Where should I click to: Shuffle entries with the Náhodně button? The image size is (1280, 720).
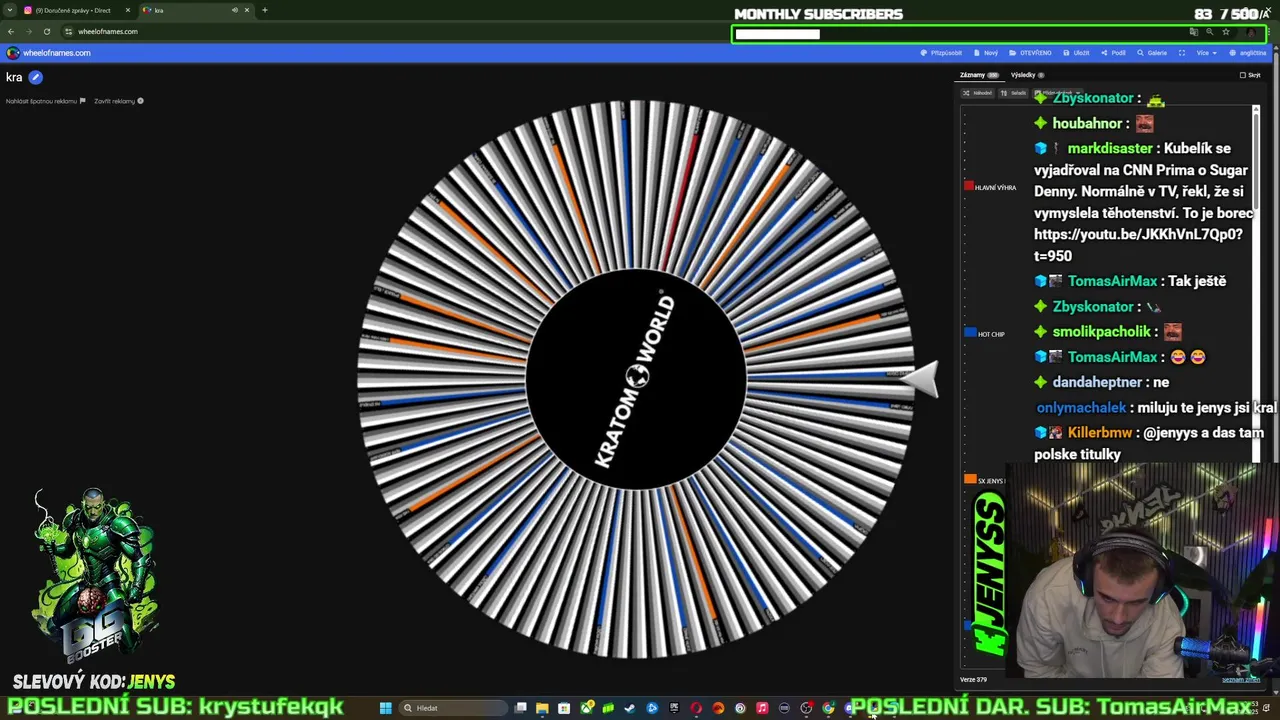click(x=978, y=93)
